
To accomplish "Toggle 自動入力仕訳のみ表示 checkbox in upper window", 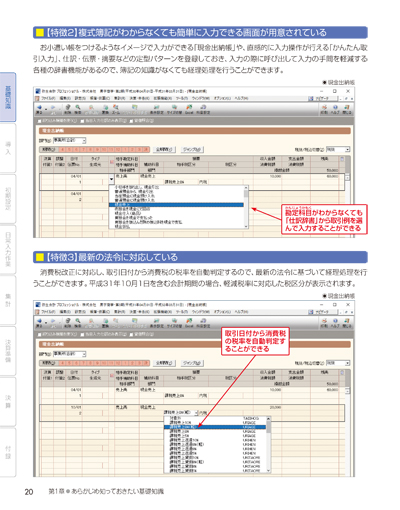I will coord(82,121).
